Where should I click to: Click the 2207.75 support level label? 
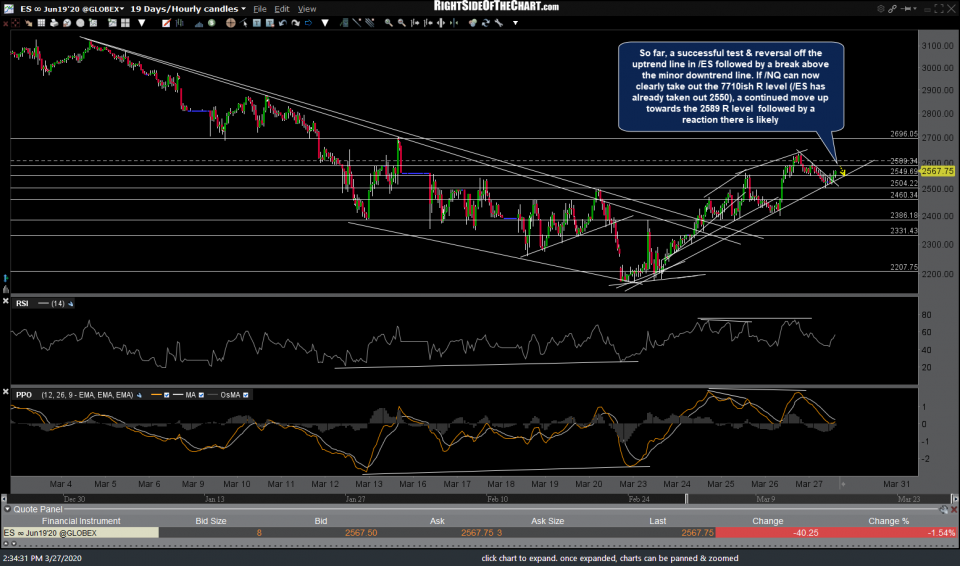[x=904, y=268]
